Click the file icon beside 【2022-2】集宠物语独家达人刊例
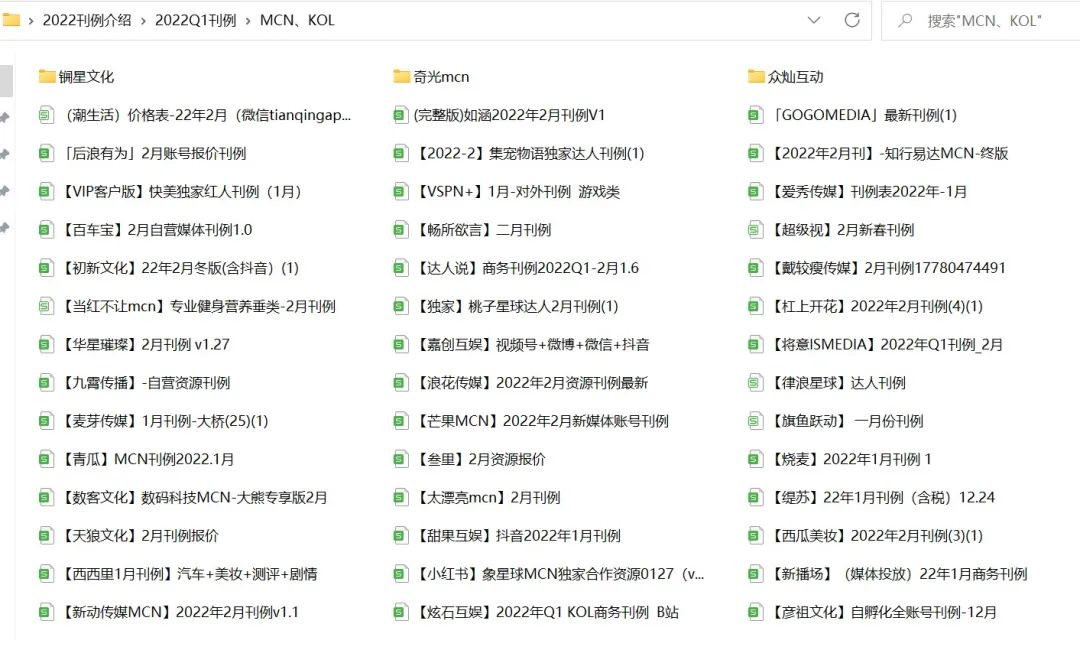 pos(401,154)
